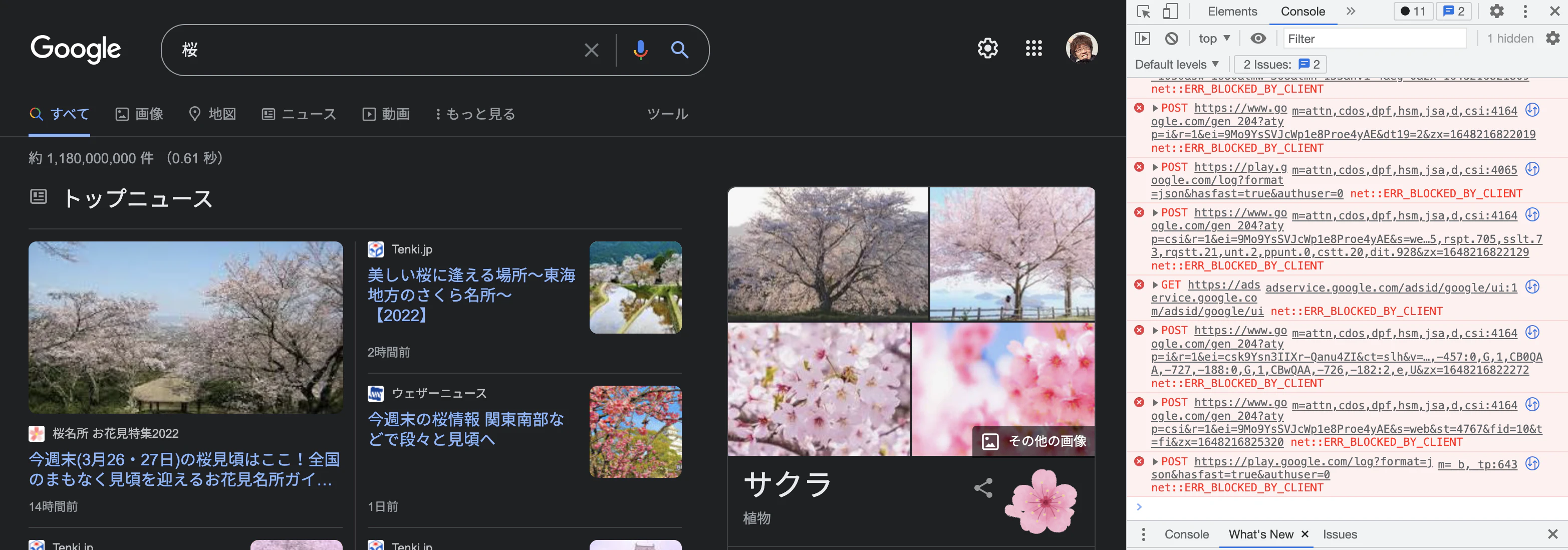Click the Google logo
Viewport: 1568px width, 550px height.
[76, 49]
